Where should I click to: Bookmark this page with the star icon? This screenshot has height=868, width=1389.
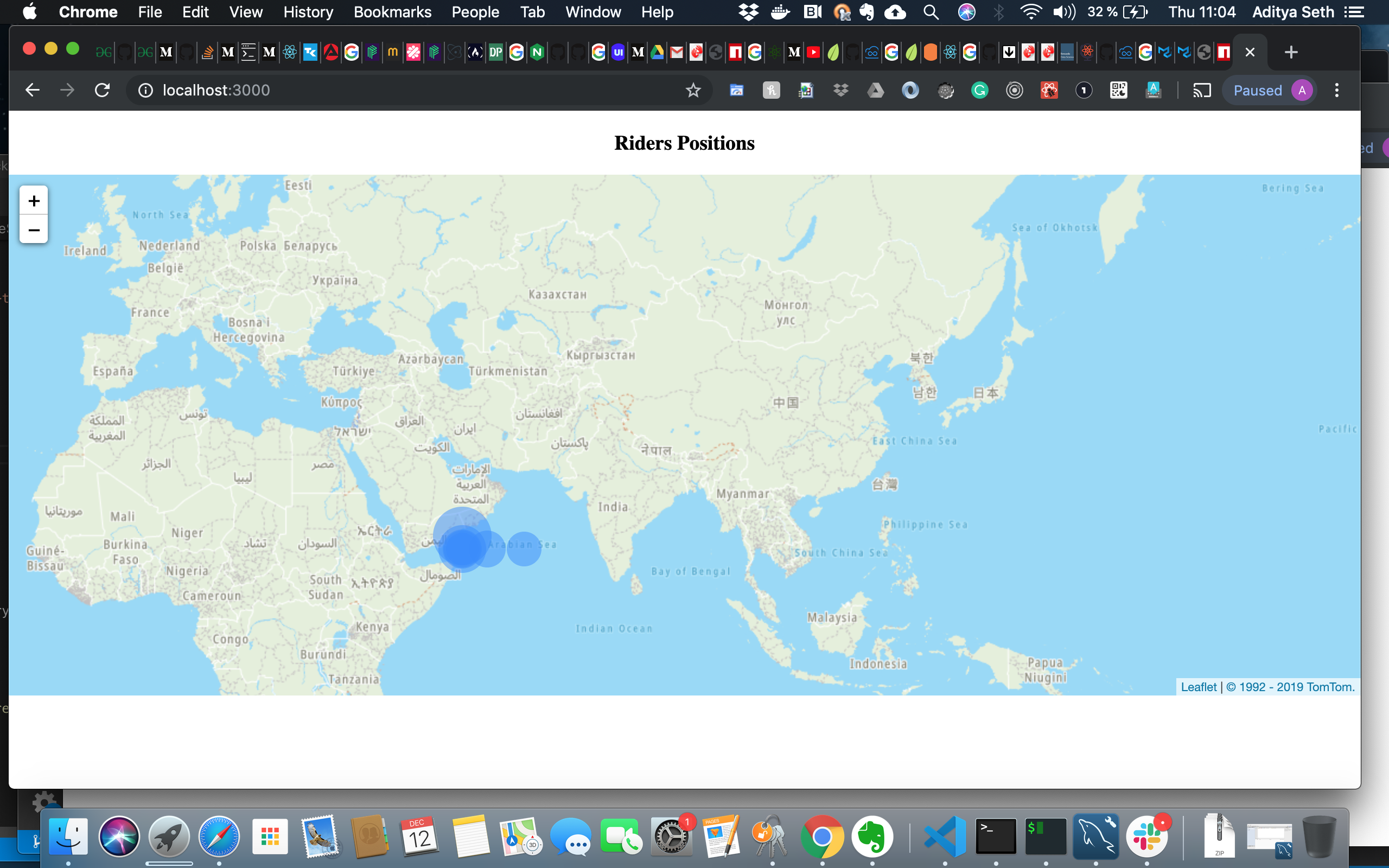tap(693, 90)
